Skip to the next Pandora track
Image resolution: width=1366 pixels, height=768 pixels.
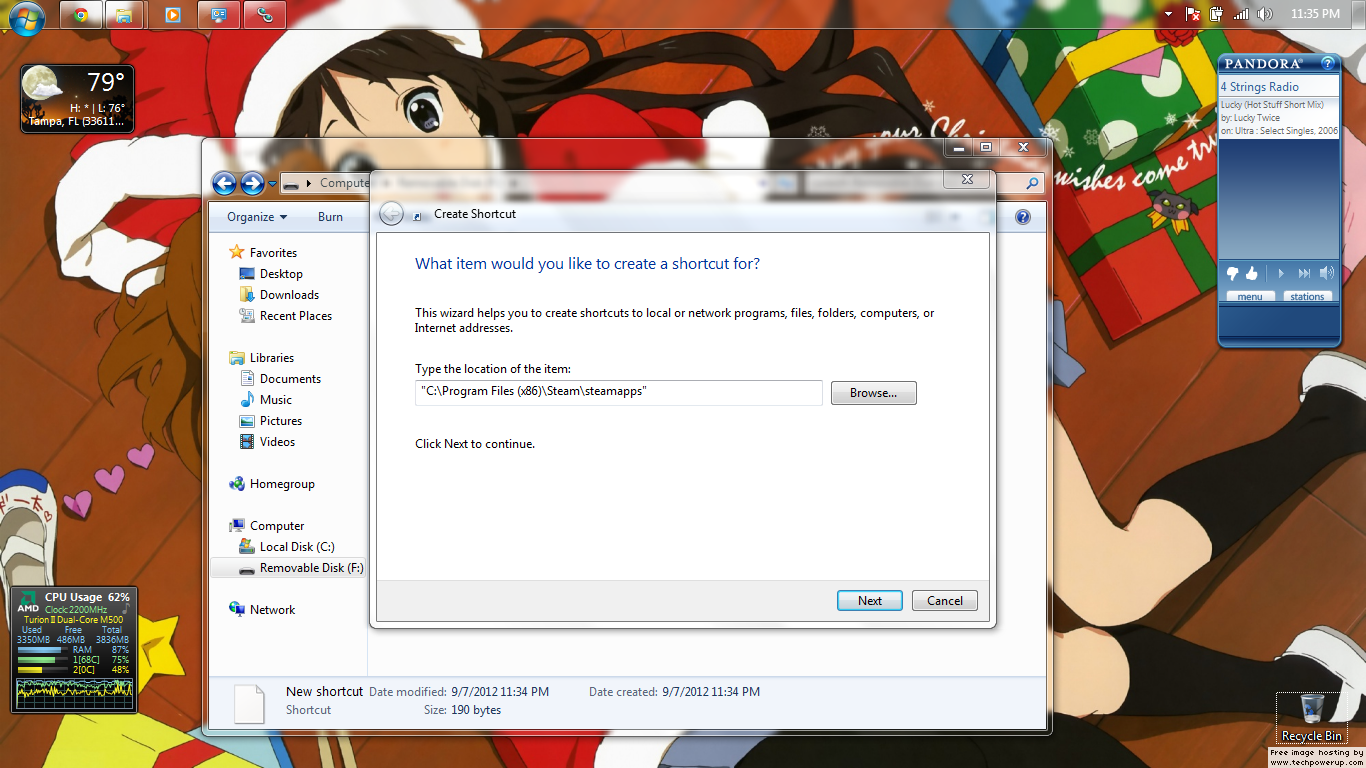tap(1304, 273)
